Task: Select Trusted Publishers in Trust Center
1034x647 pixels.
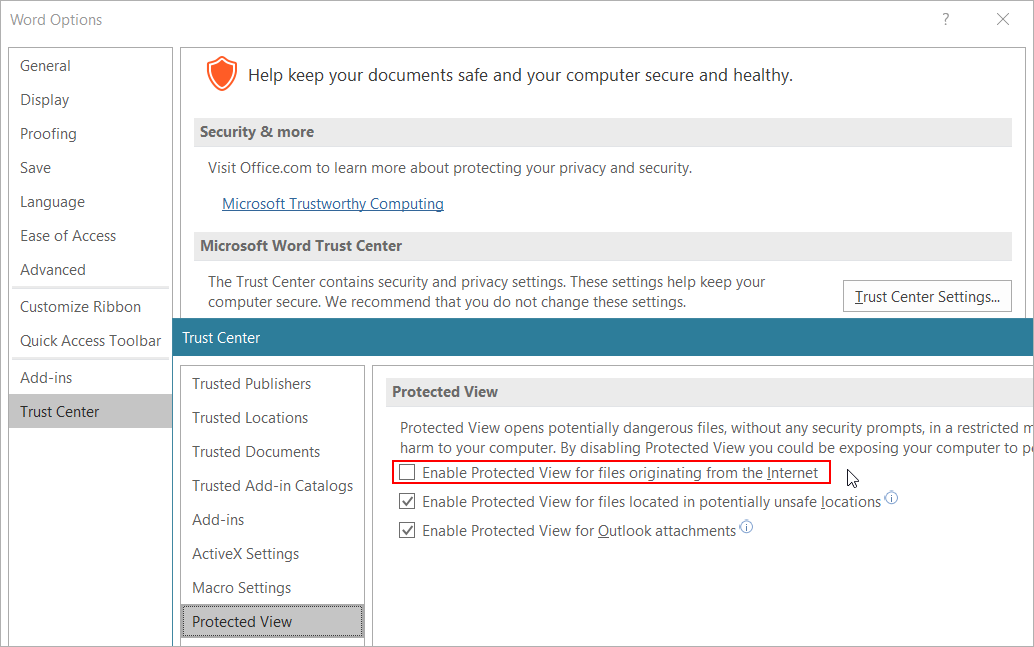Action: pos(251,384)
